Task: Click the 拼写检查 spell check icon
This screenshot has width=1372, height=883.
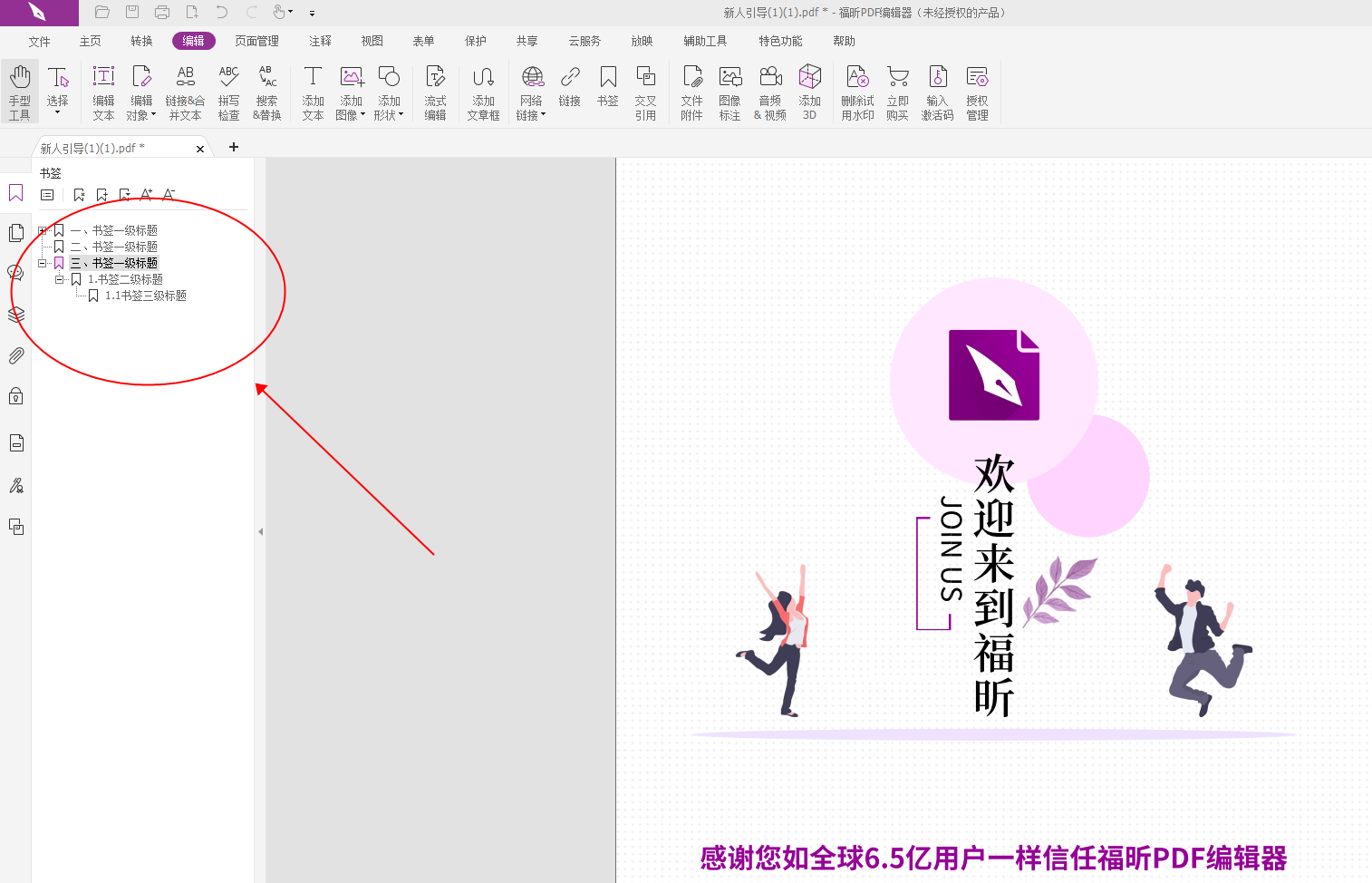Action: click(228, 91)
